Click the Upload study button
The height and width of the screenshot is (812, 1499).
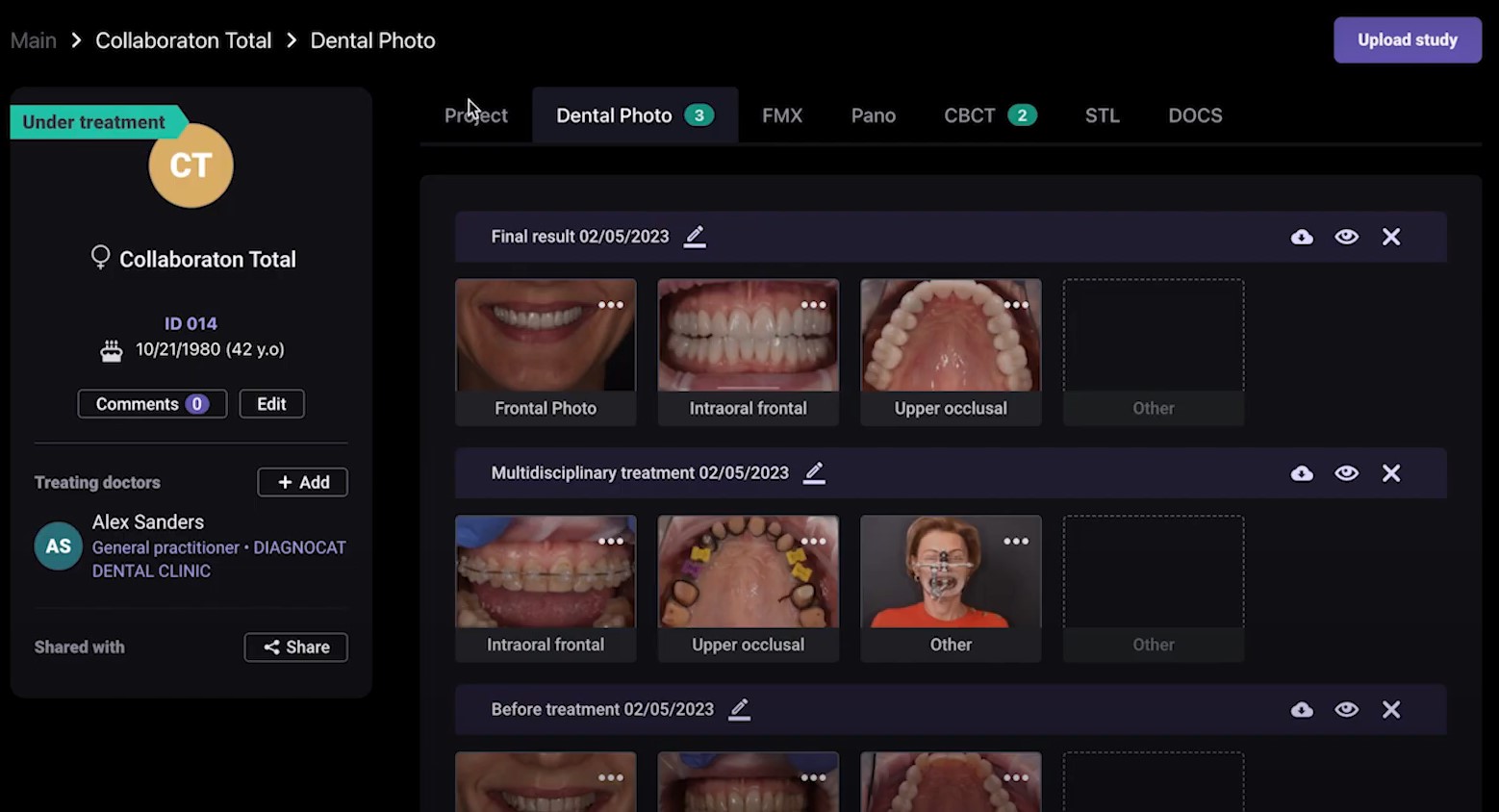1407,40
